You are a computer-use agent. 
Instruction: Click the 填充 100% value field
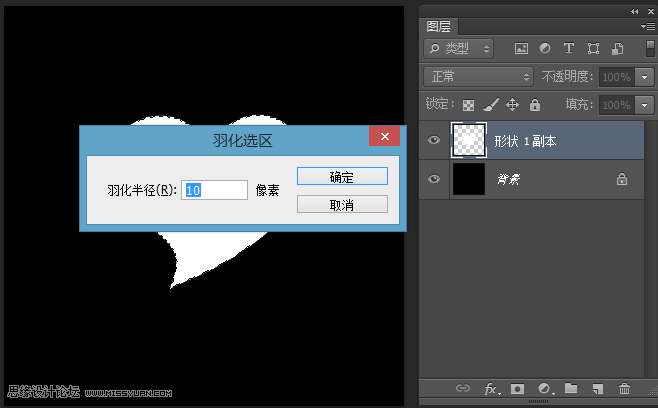[x=617, y=105]
